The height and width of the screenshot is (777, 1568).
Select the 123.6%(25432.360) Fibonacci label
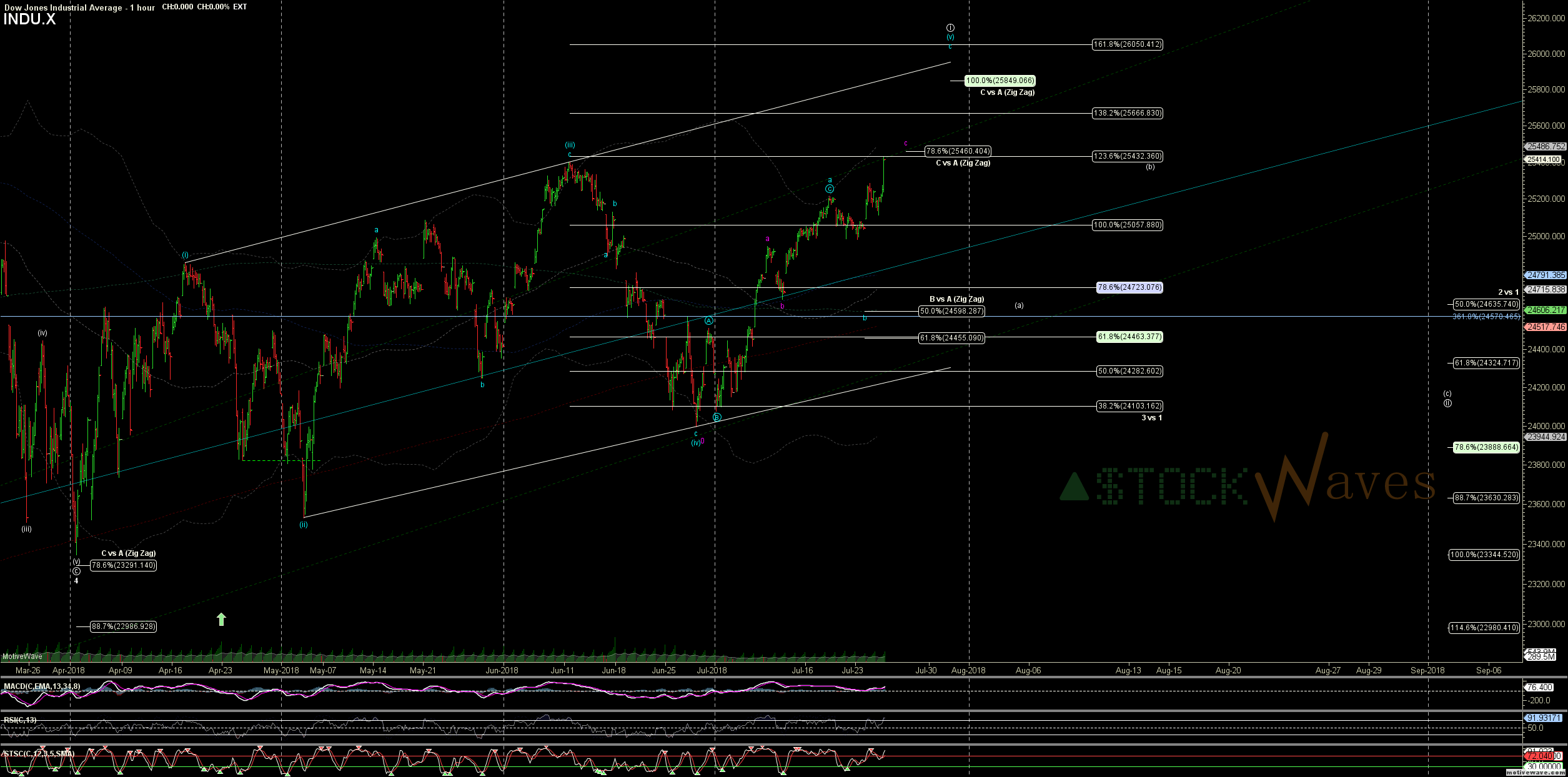(1128, 156)
